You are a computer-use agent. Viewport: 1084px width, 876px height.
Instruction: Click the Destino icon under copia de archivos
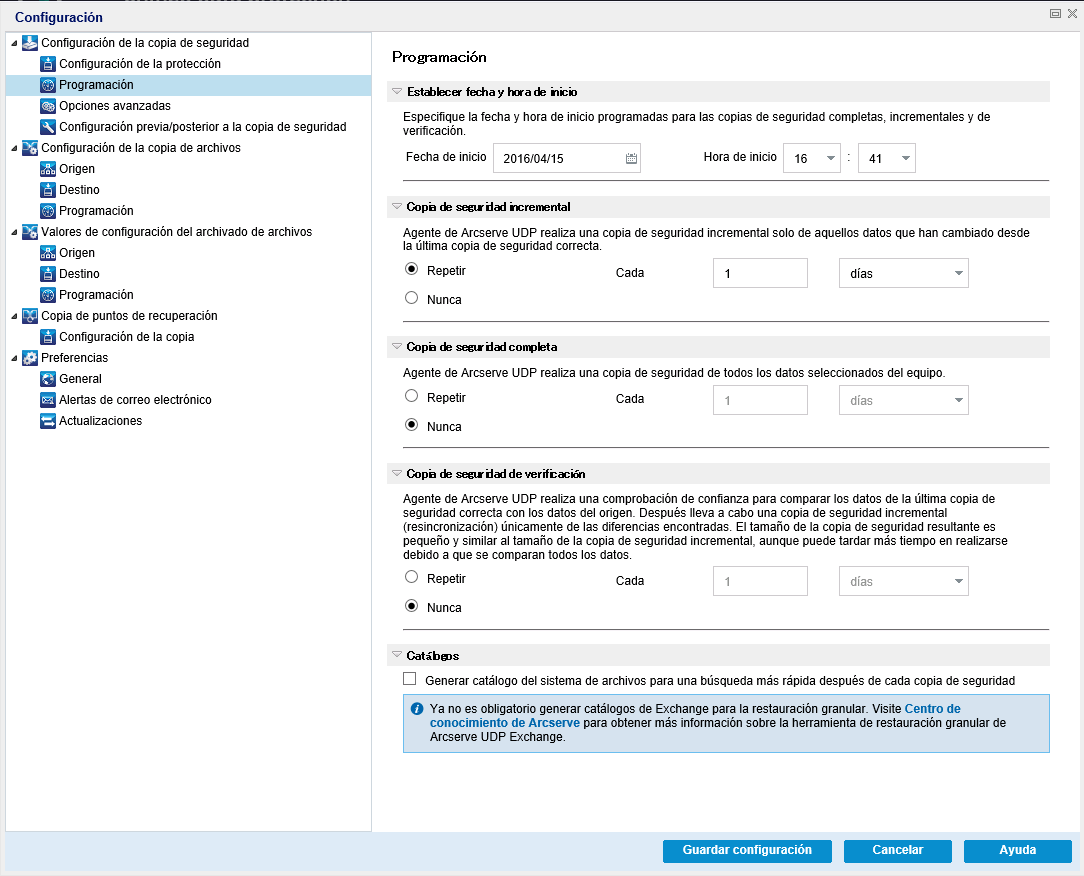click(48, 190)
